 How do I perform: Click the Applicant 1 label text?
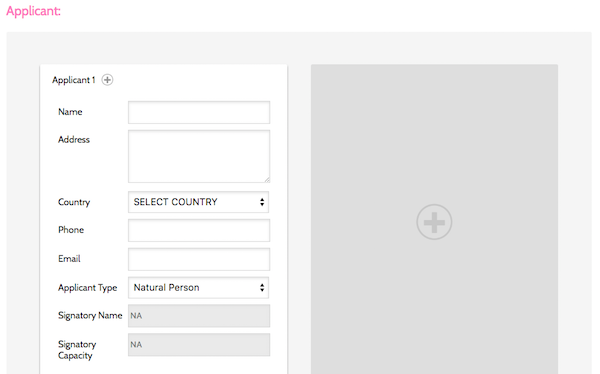73,80
